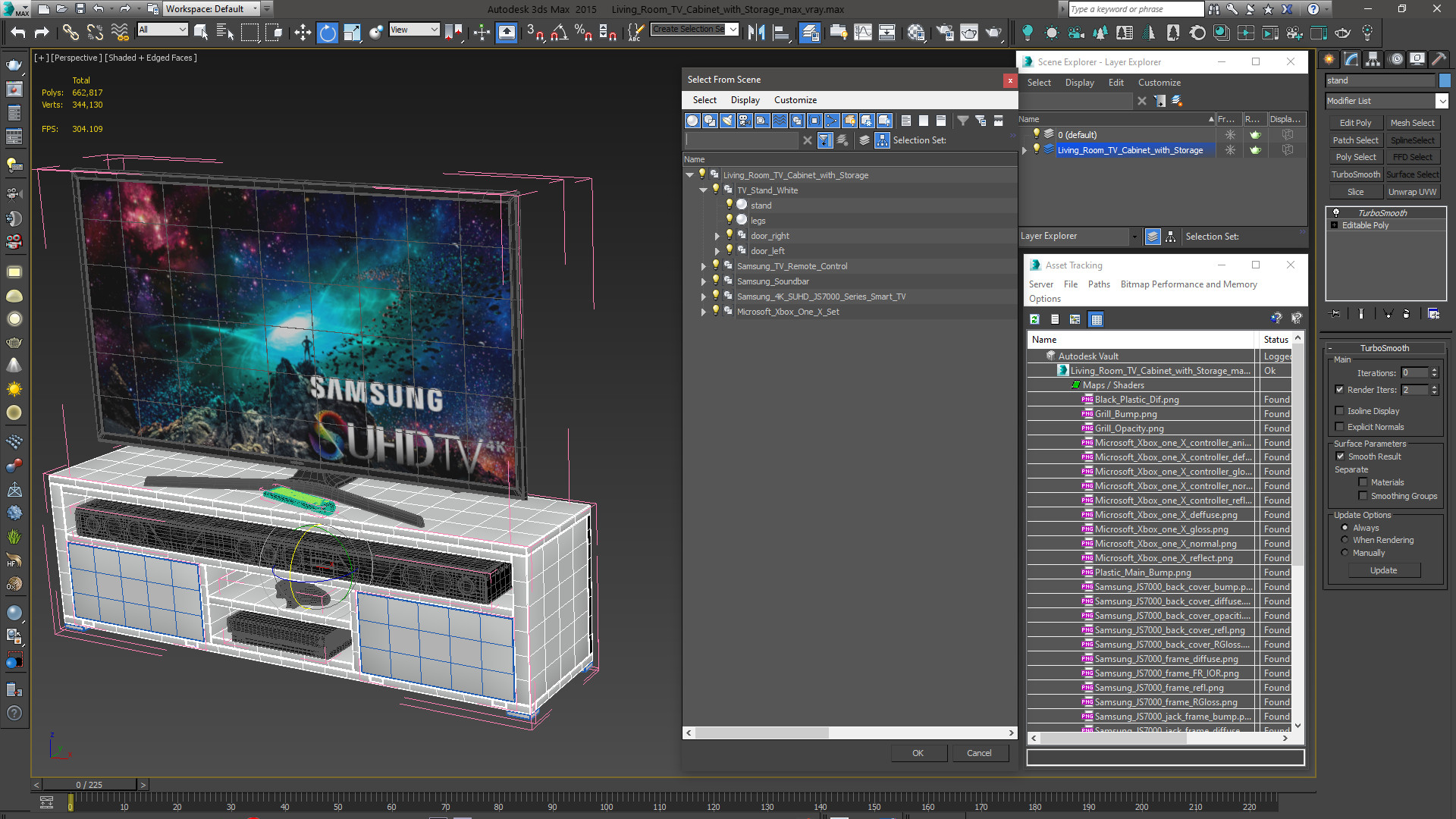The width and height of the screenshot is (1456, 819).
Task: Activate the Select and Rotate tool
Action: click(328, 32)
